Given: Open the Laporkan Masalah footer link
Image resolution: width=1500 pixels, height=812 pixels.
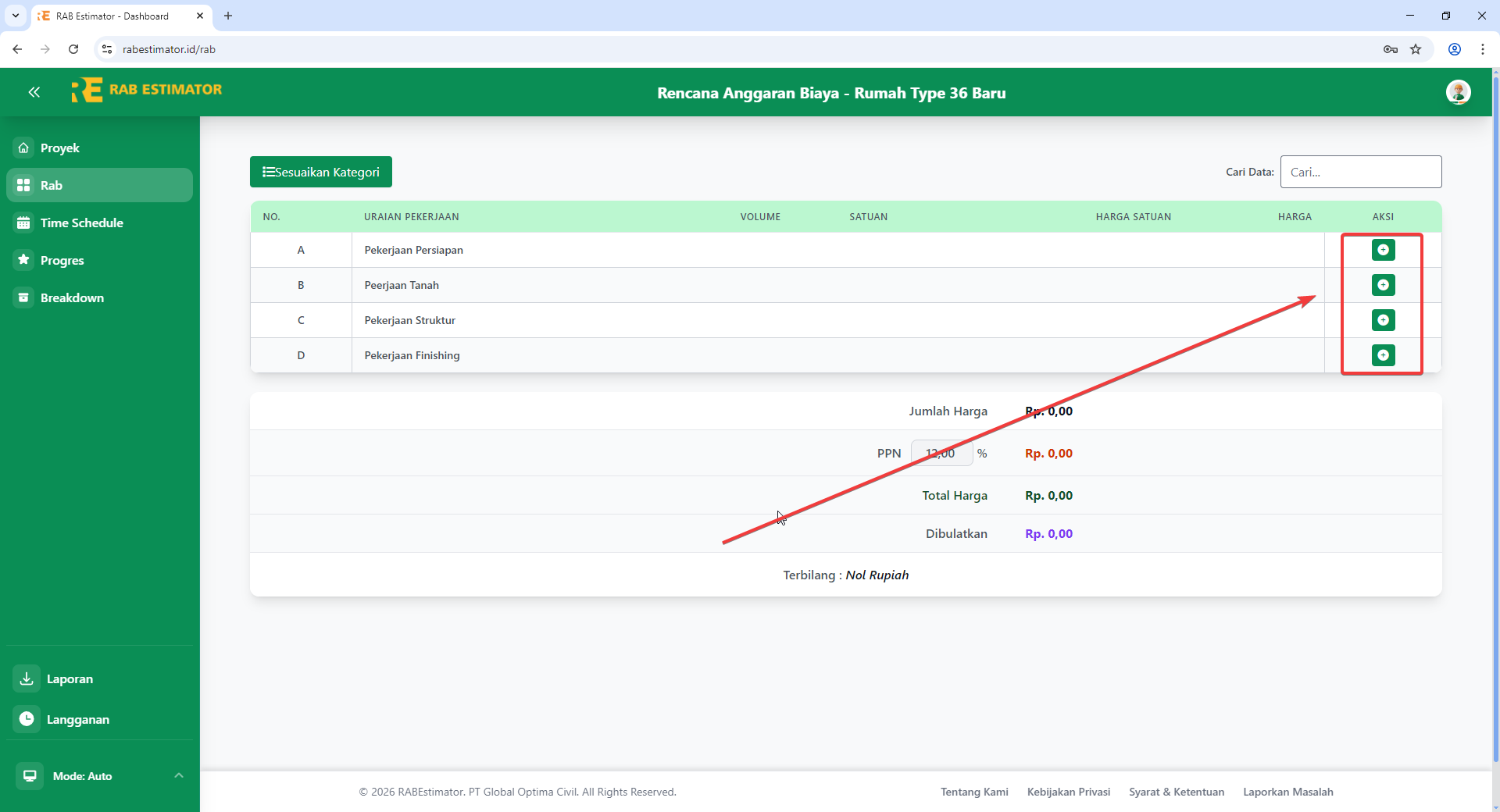Looking at the screenshot, I should (x=1287, y=792).
